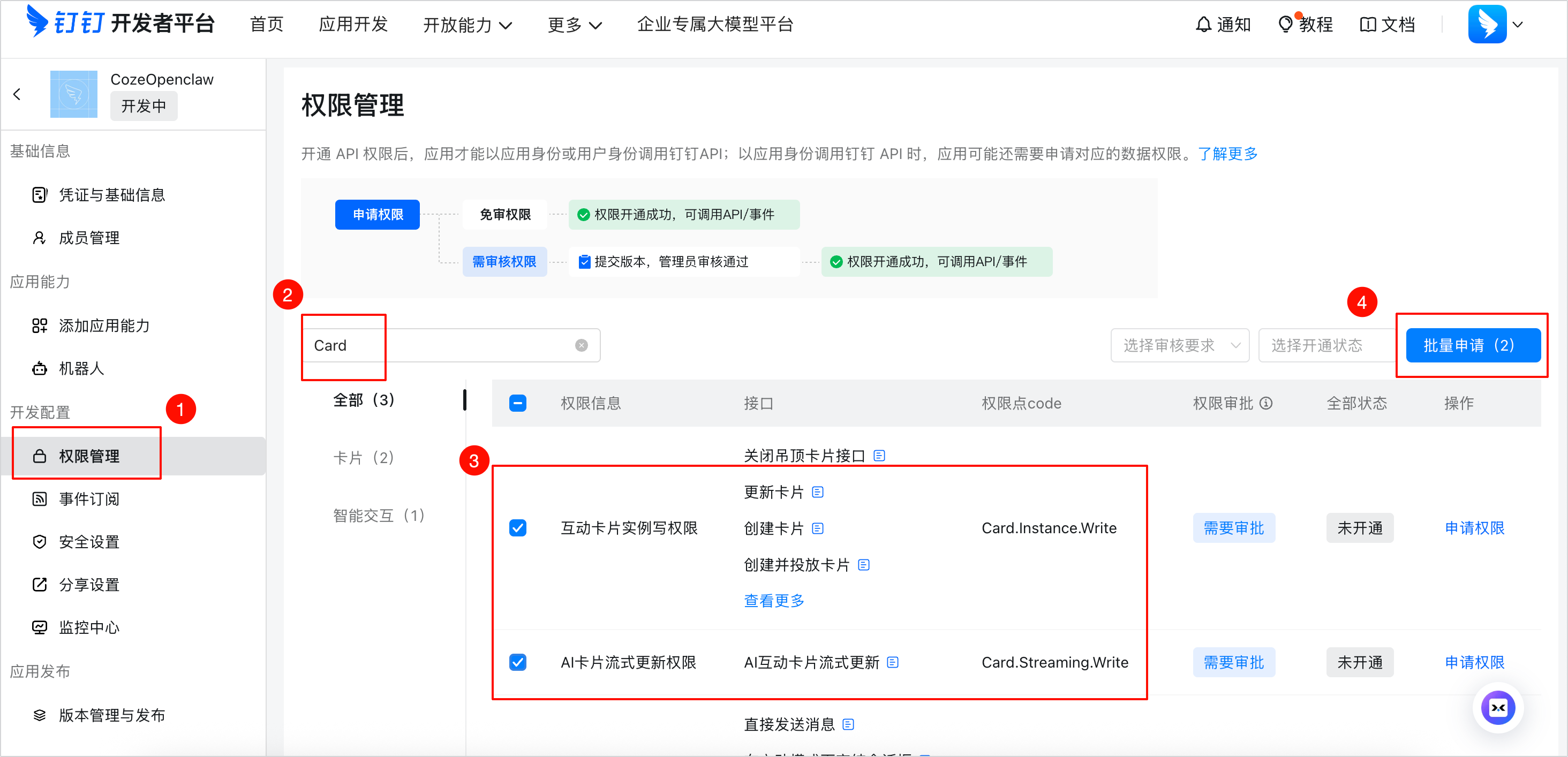Open 凭证与基础信息 settings
1568x757 pixels.
(x=111, y=194)
